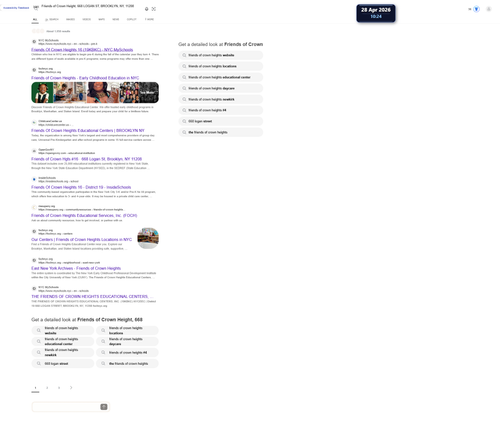Click sidebar suggestion 'the friends of crown heights'
Viewport: 500px width, 423px height.
(x=221, y=132)
